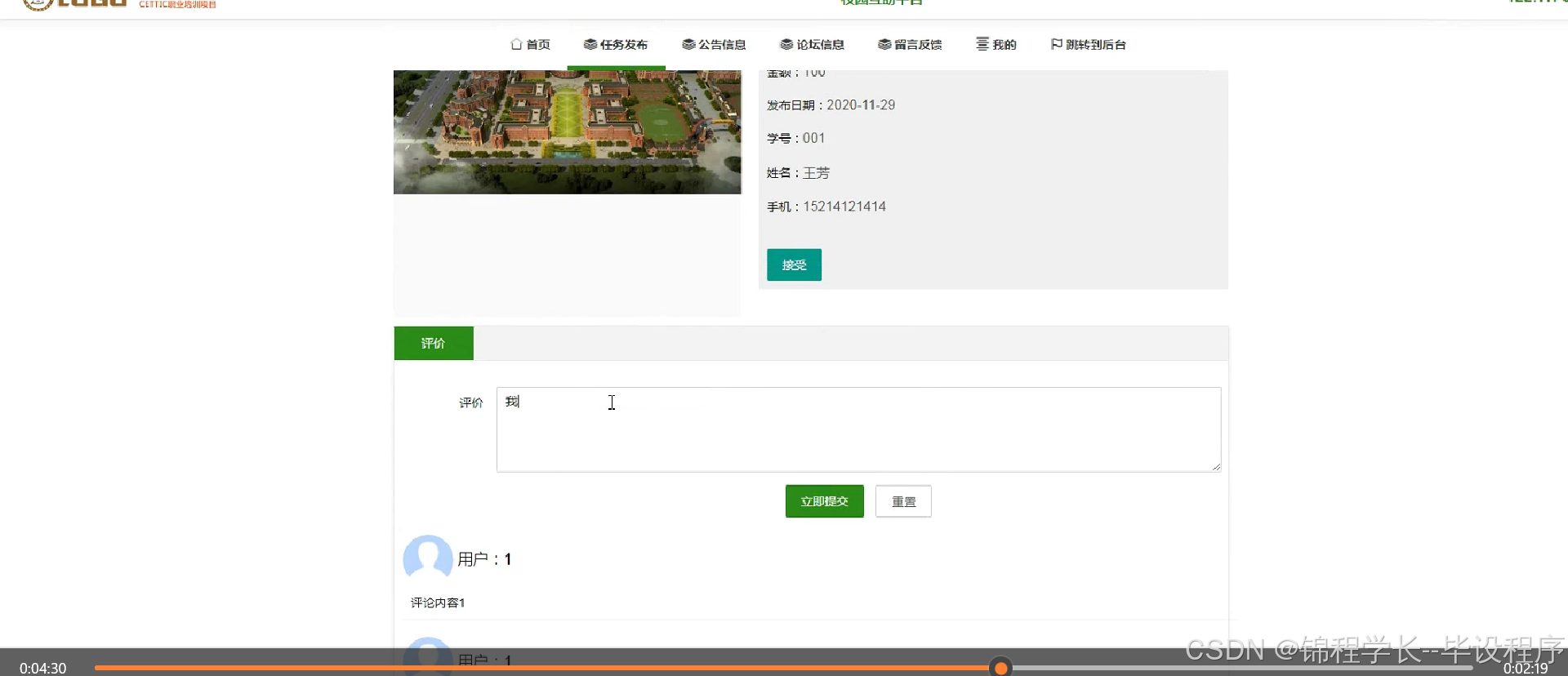
Task: Click elapsed time 0:04:30 label
Action: [42, 668]
